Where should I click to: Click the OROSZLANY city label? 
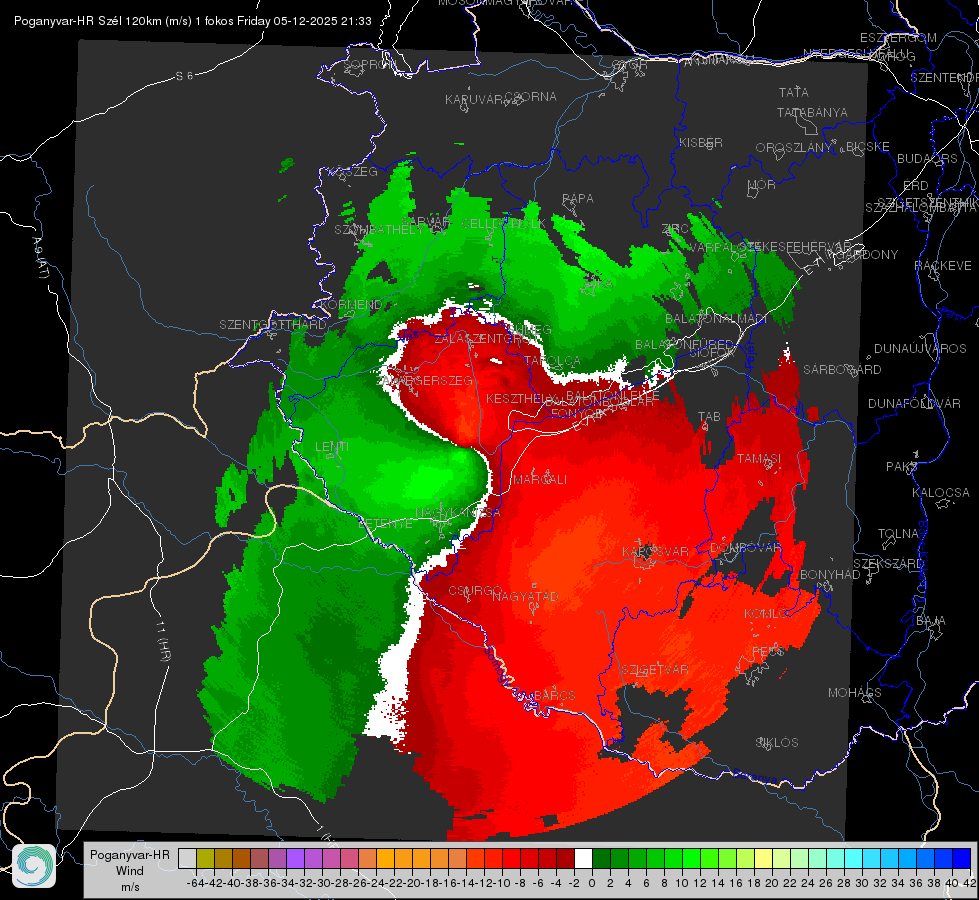[x=794, y=148]
